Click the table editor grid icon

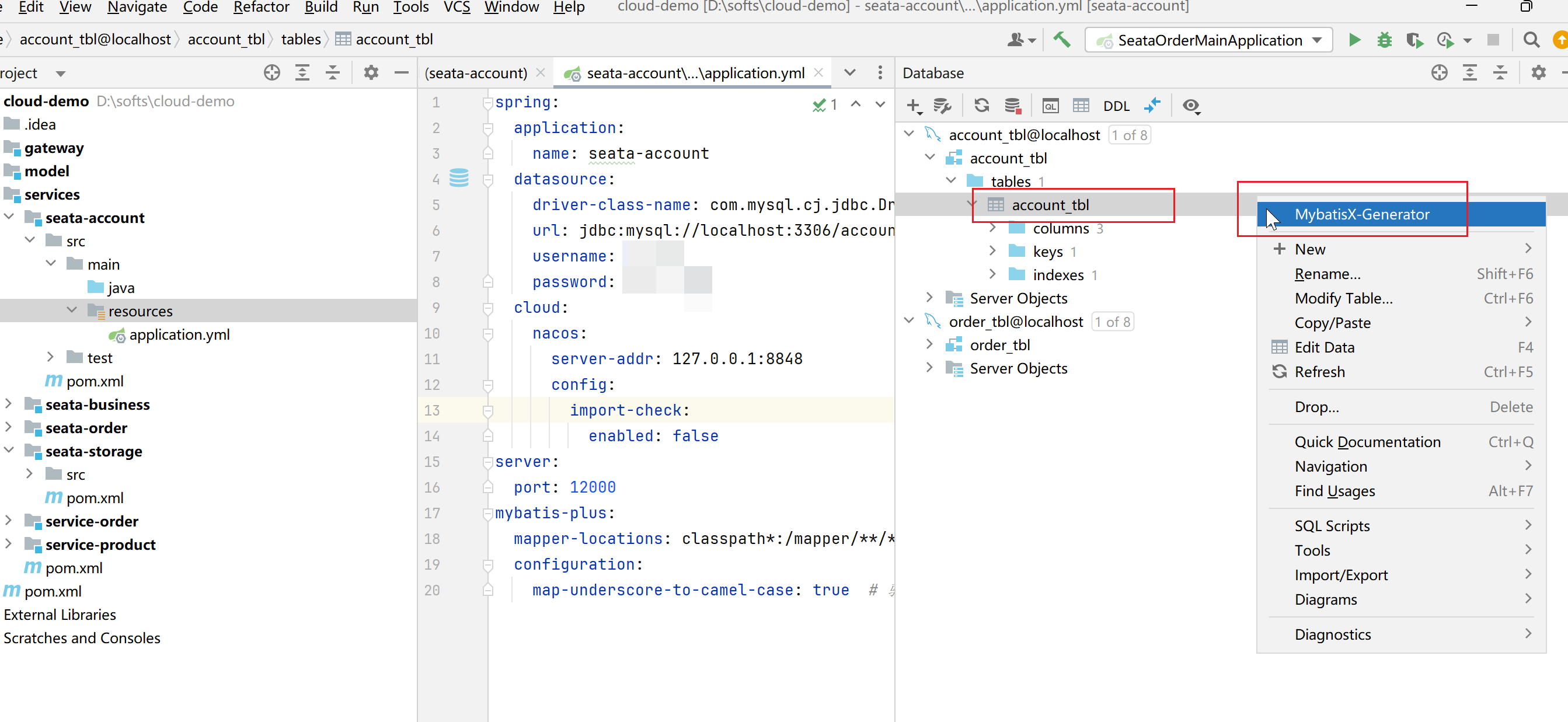(x=1081, y=106)
